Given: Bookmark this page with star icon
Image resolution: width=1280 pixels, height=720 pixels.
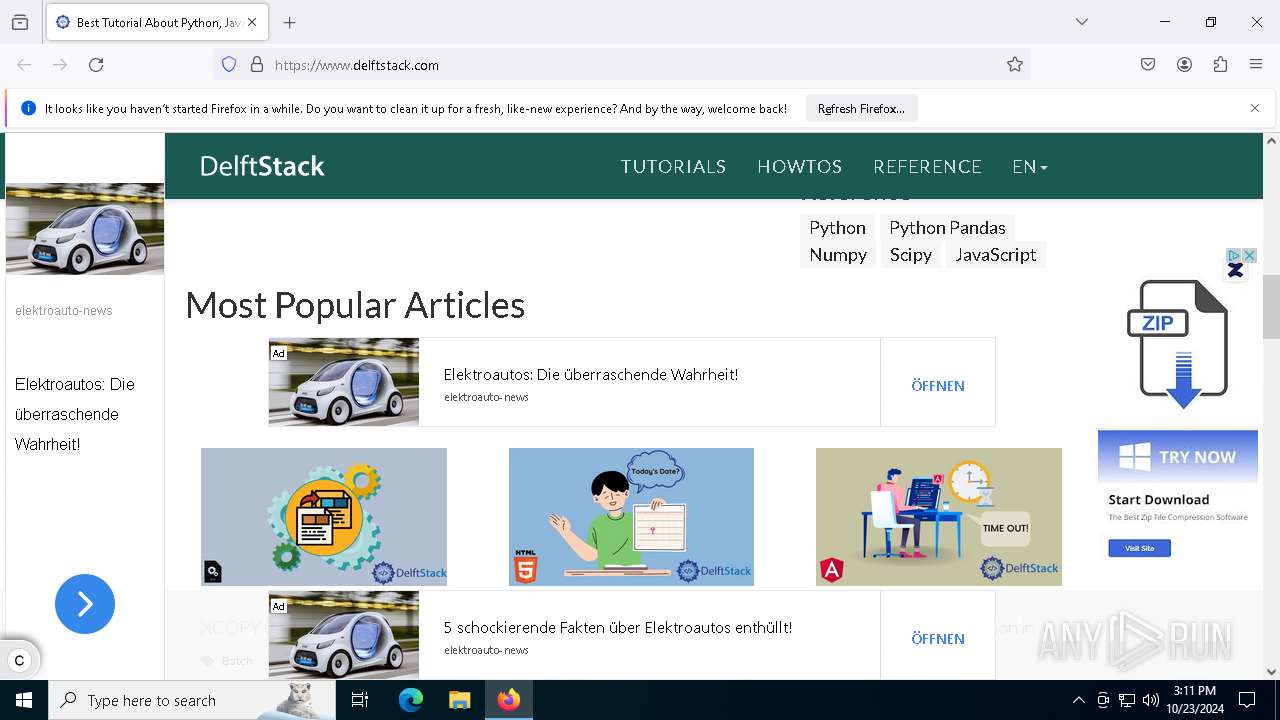Looking at the screenshot, I should 1015,65.
